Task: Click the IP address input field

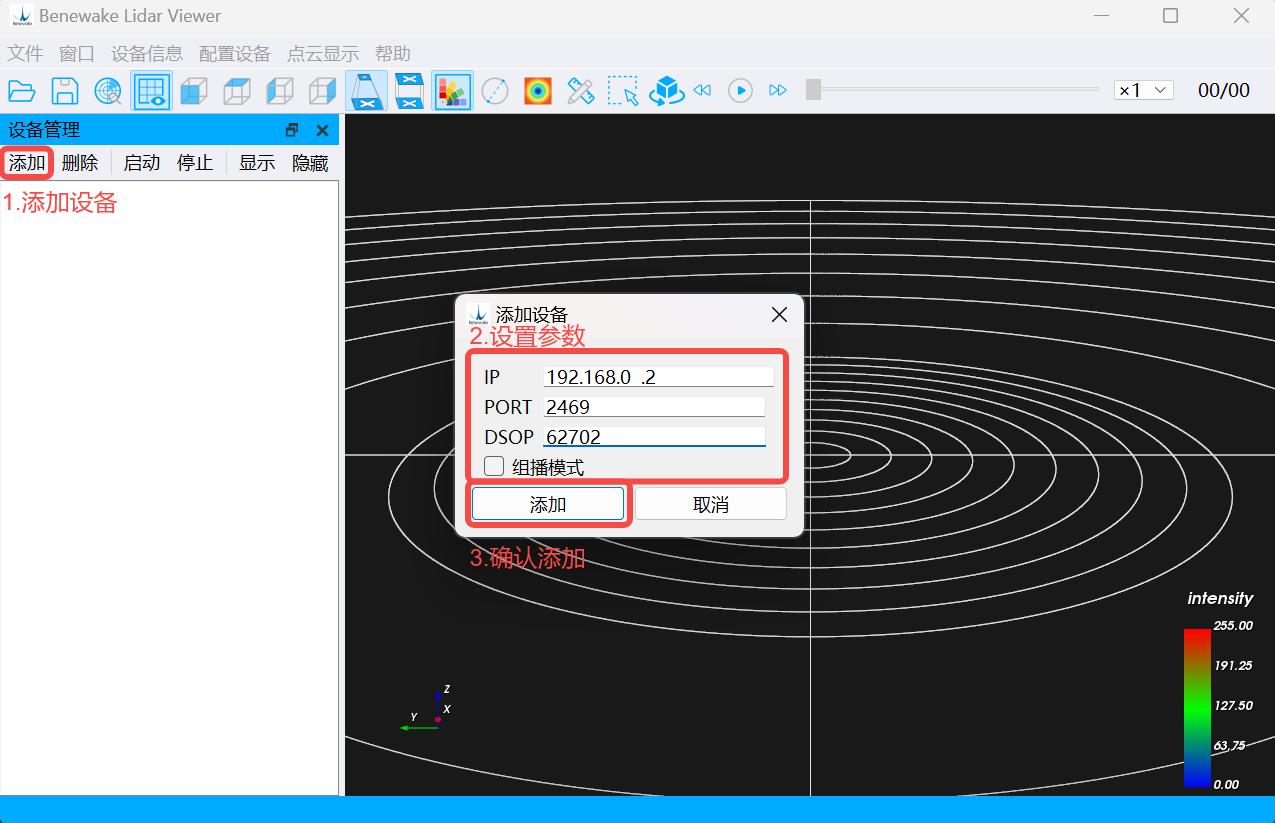Action: tap(659, 377)
